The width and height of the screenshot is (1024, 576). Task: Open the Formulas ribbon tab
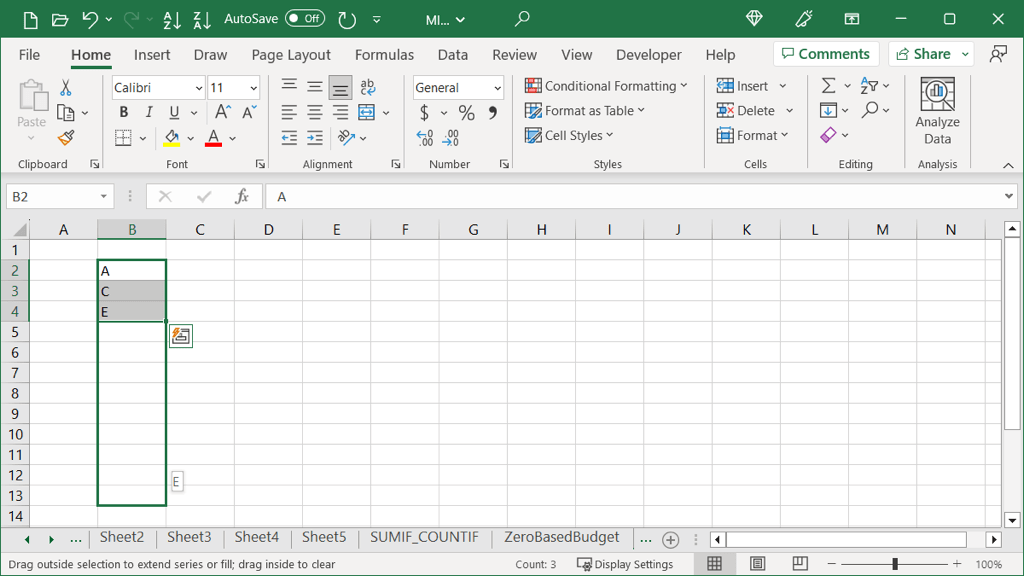[384, 55]
